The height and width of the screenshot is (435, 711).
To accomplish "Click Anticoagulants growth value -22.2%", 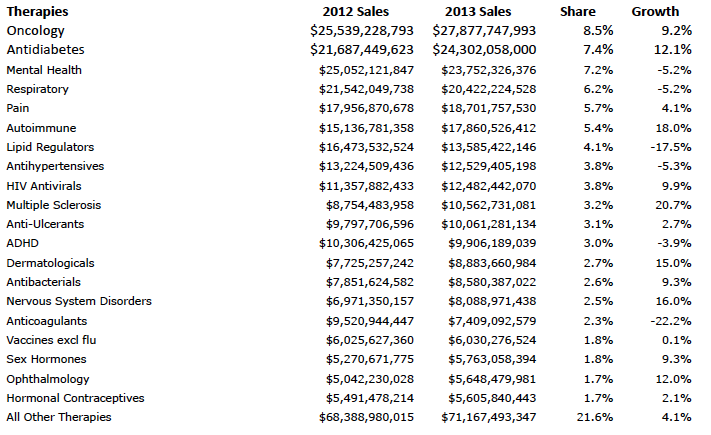I will 671,321.
